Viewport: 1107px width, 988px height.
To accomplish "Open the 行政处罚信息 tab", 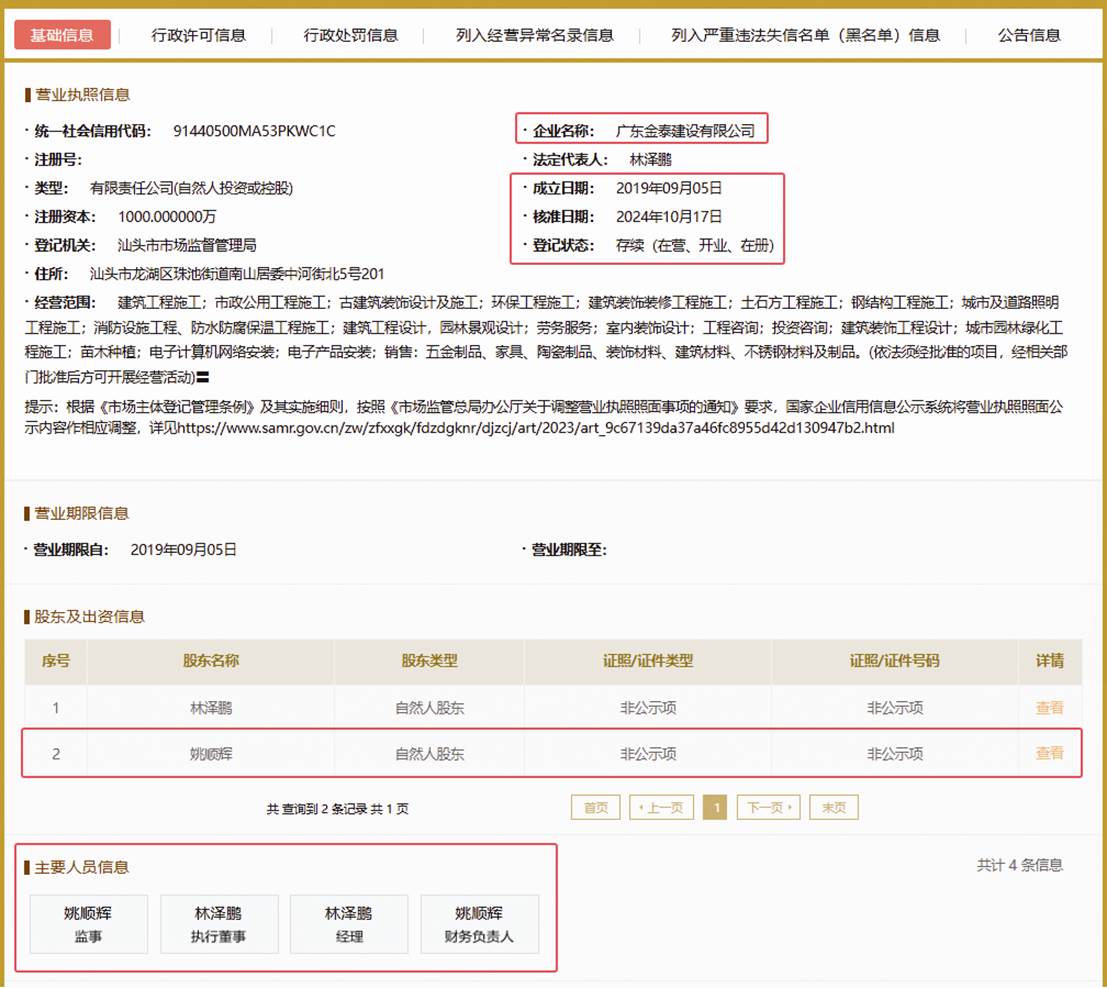I will [351, 35].
